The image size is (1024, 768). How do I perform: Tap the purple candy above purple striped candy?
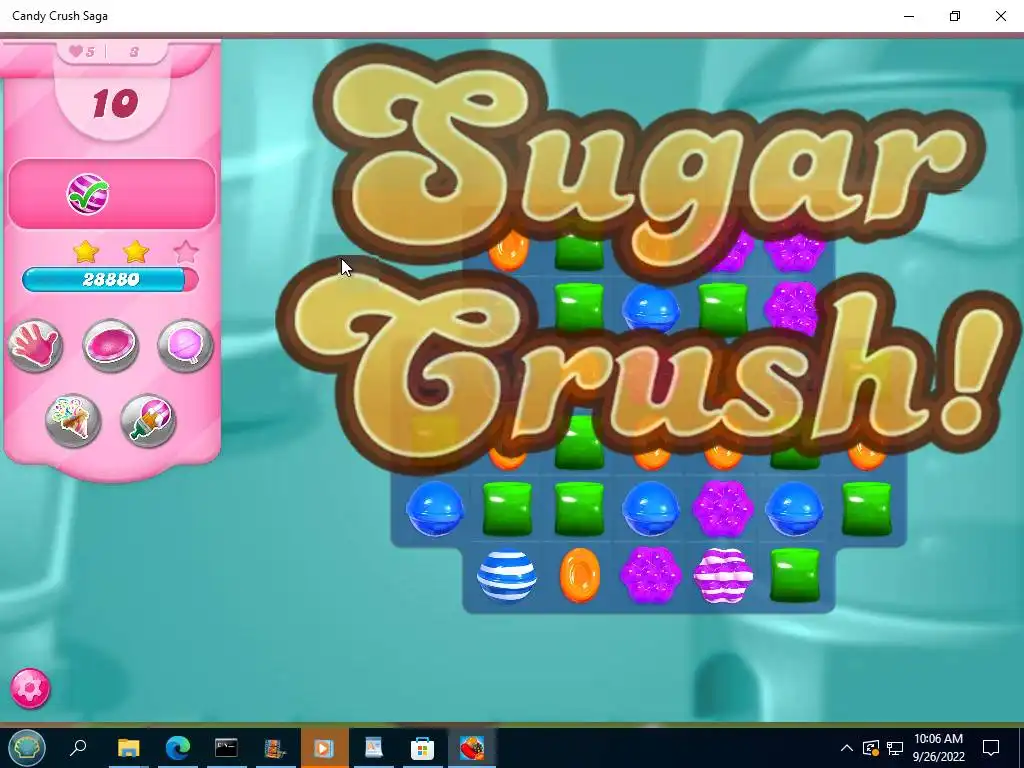click(x=723, y=509)
